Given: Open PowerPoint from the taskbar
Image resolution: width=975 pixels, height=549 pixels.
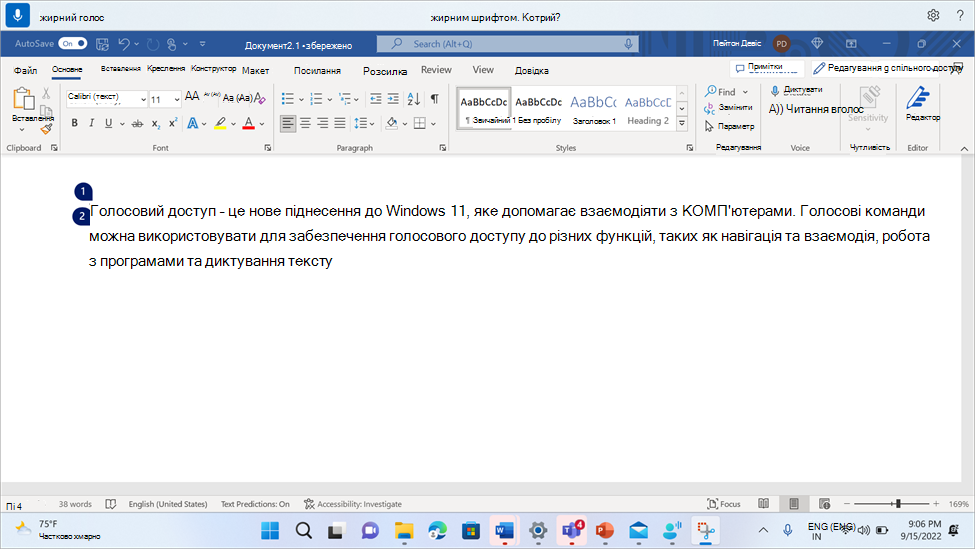Looking at the screenshot, I should coord(604,531).
